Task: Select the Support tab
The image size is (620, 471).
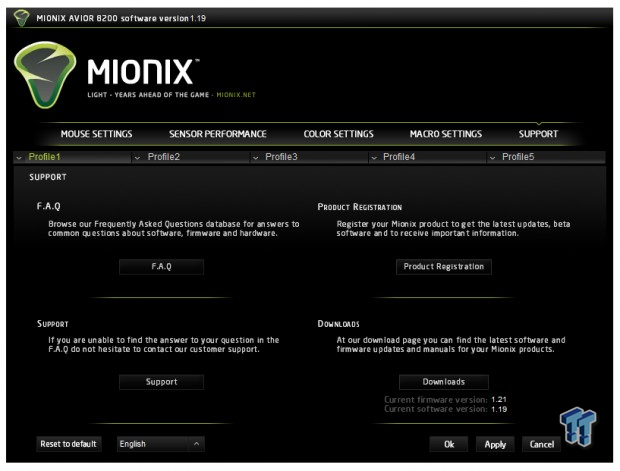Action: (538, 134)
